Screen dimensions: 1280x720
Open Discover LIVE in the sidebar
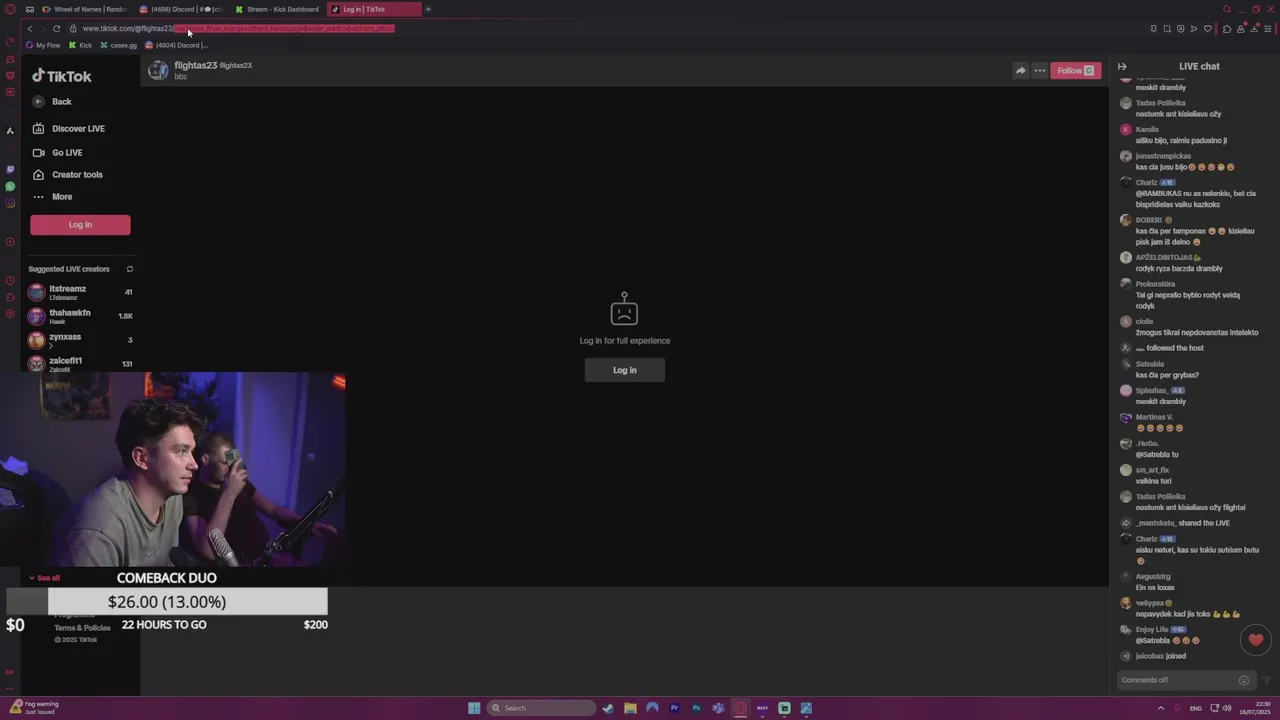click(x=68, y=128)
